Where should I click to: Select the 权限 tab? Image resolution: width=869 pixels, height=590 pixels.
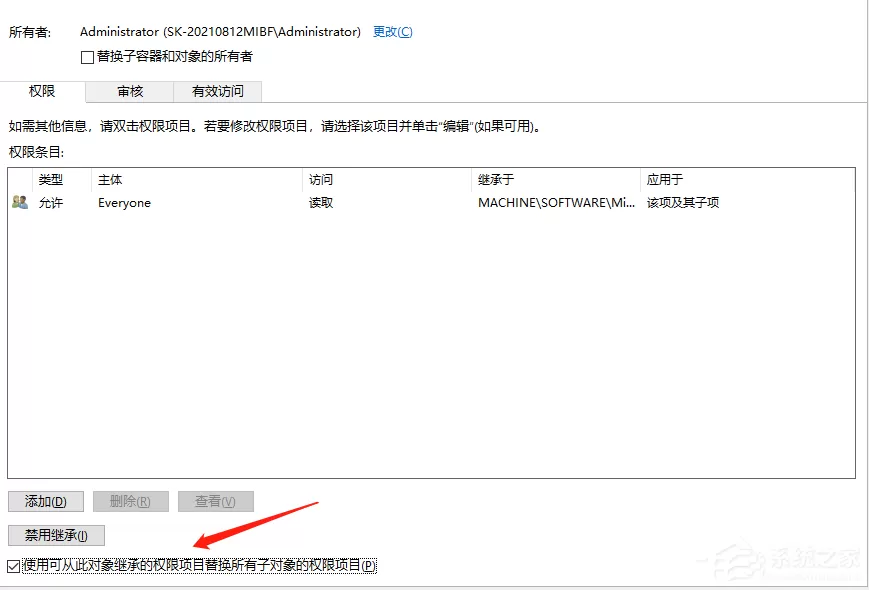click(x=42, y=91)
